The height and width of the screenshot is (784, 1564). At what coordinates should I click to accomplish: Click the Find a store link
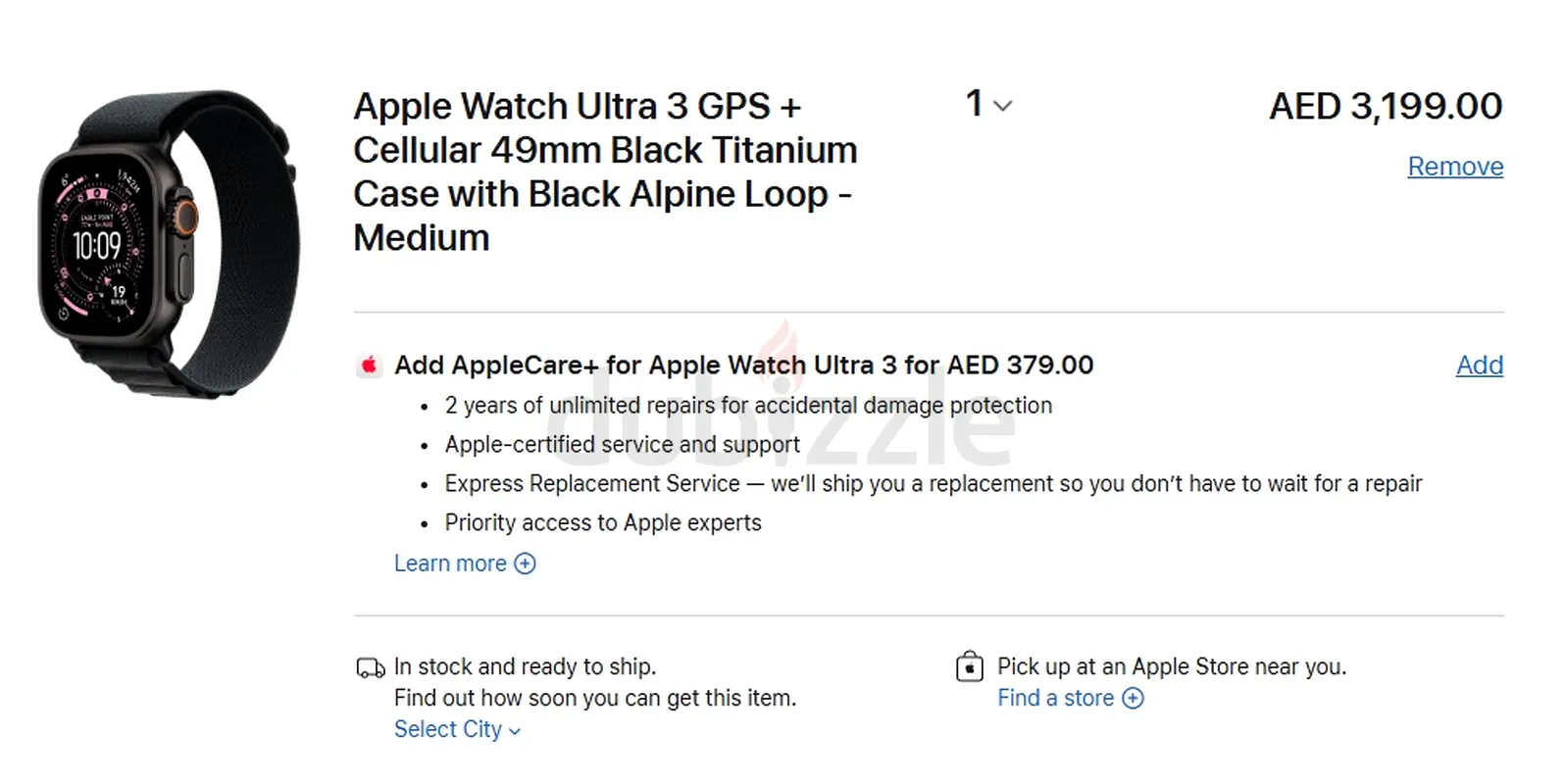[1055, 698]
